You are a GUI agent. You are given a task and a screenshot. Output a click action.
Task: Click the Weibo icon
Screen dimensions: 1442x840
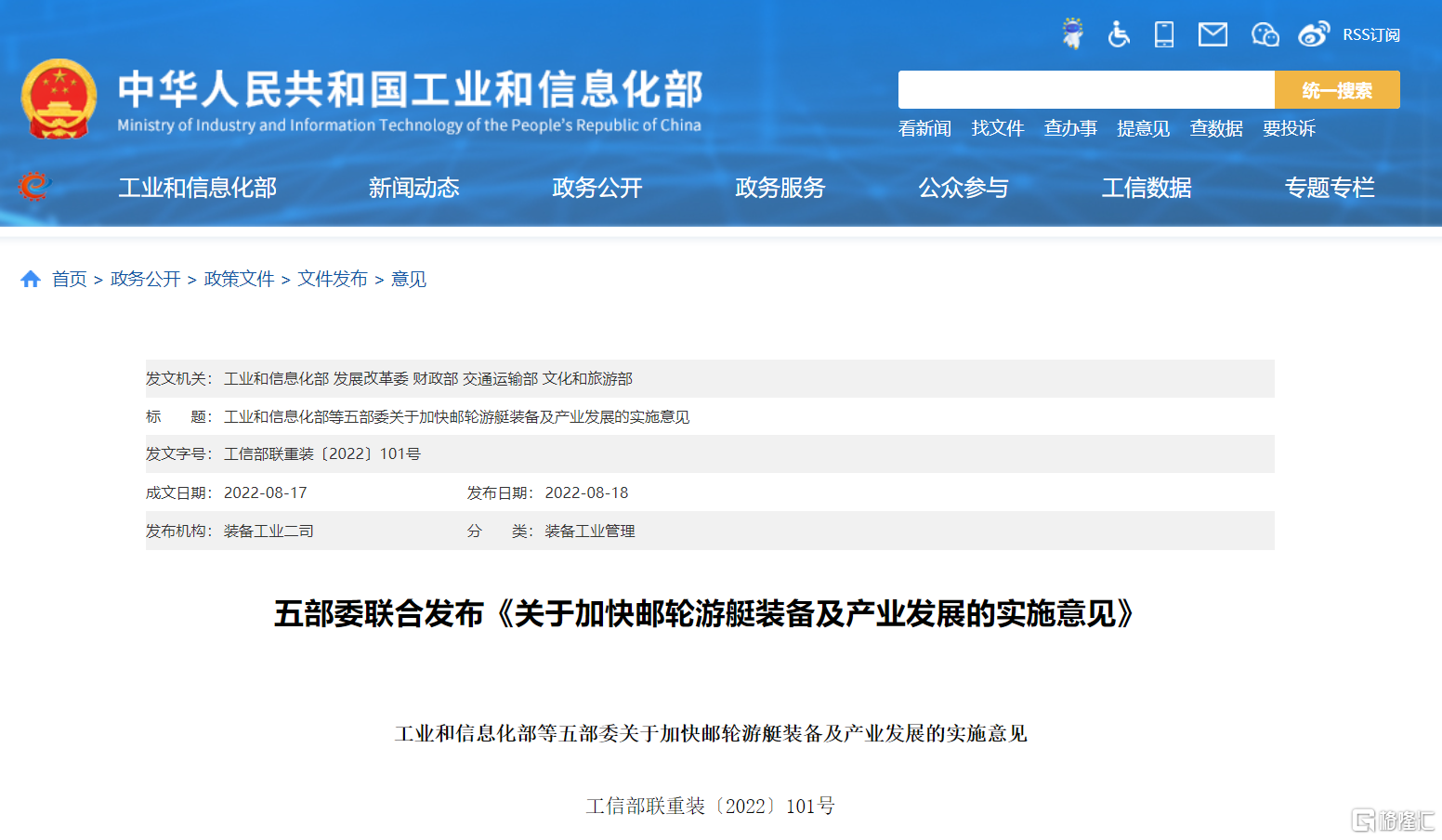(x=1314, y=34)
